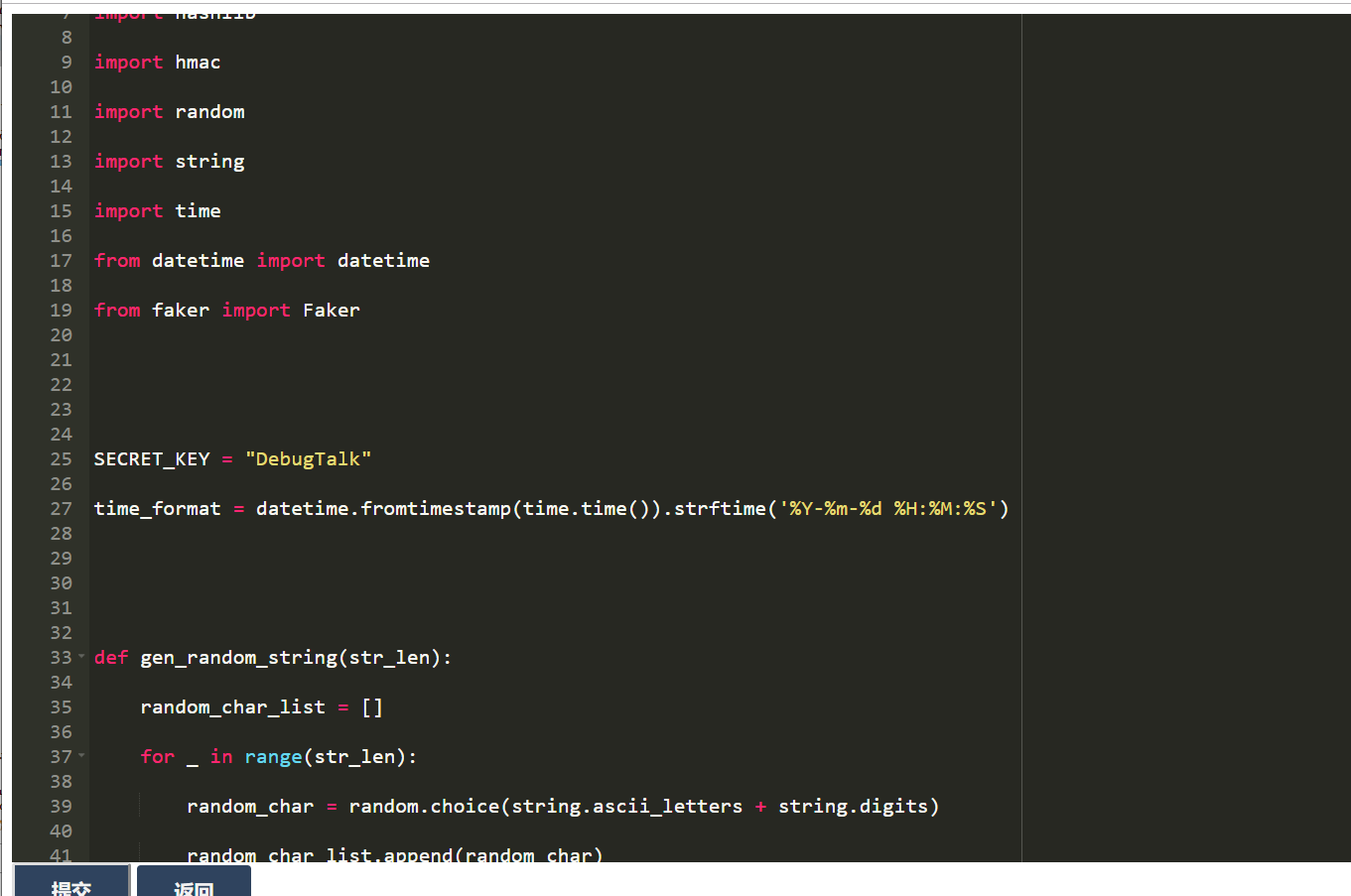The image size is (1351, 896).
Task: Click time_format variable on line 27
Action: pyautogui.click(x=158, y=508)
